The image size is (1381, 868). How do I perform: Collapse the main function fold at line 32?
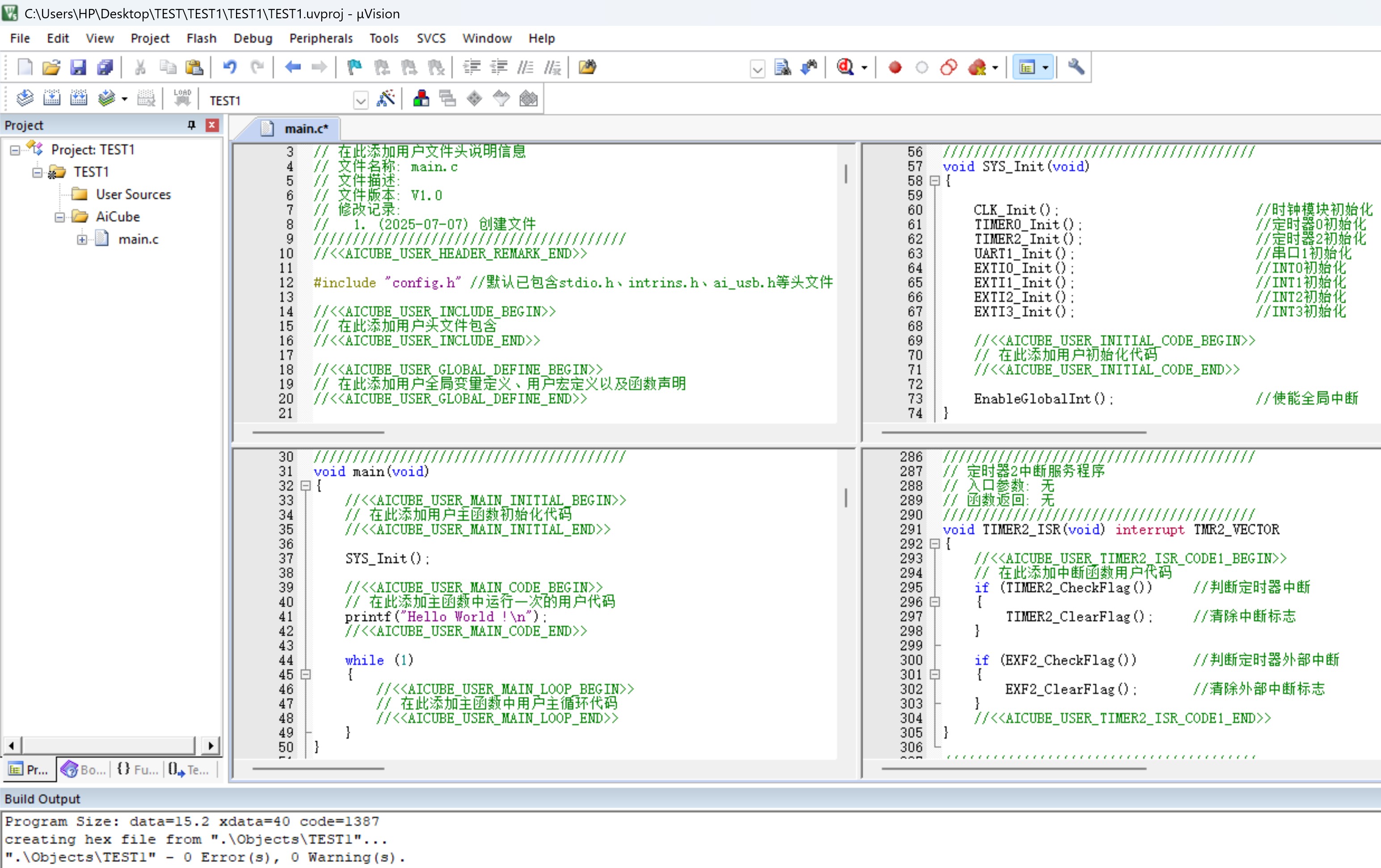pos(306,486)
